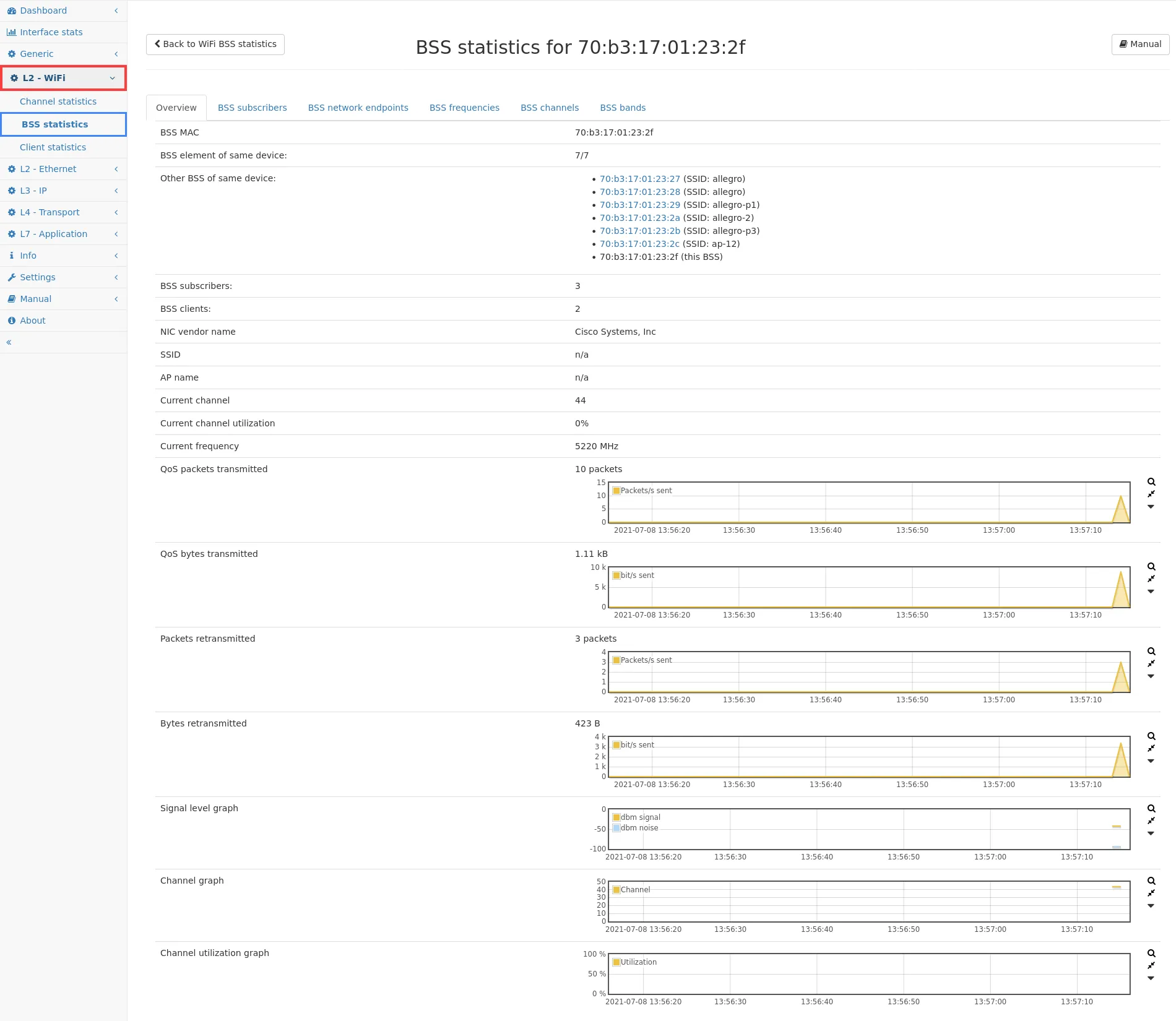The image size is (1176, 1021).
Task: Click the compress arrows icon beside Channel graph
Action: pyautogui.click(x=1151, y=894)
